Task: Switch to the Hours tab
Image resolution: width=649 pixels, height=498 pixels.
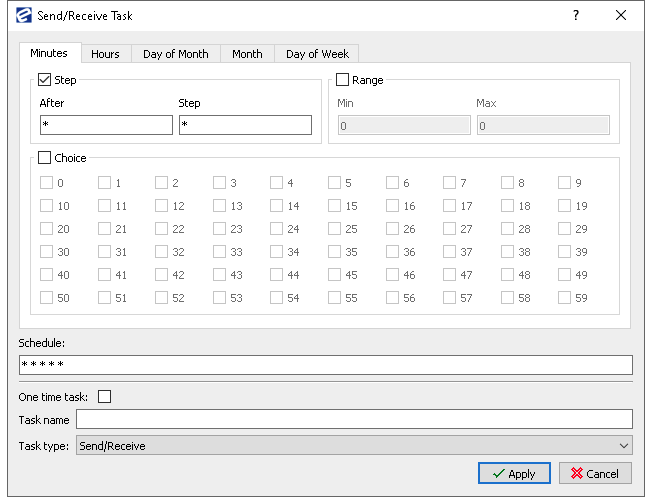Action: 105,54
